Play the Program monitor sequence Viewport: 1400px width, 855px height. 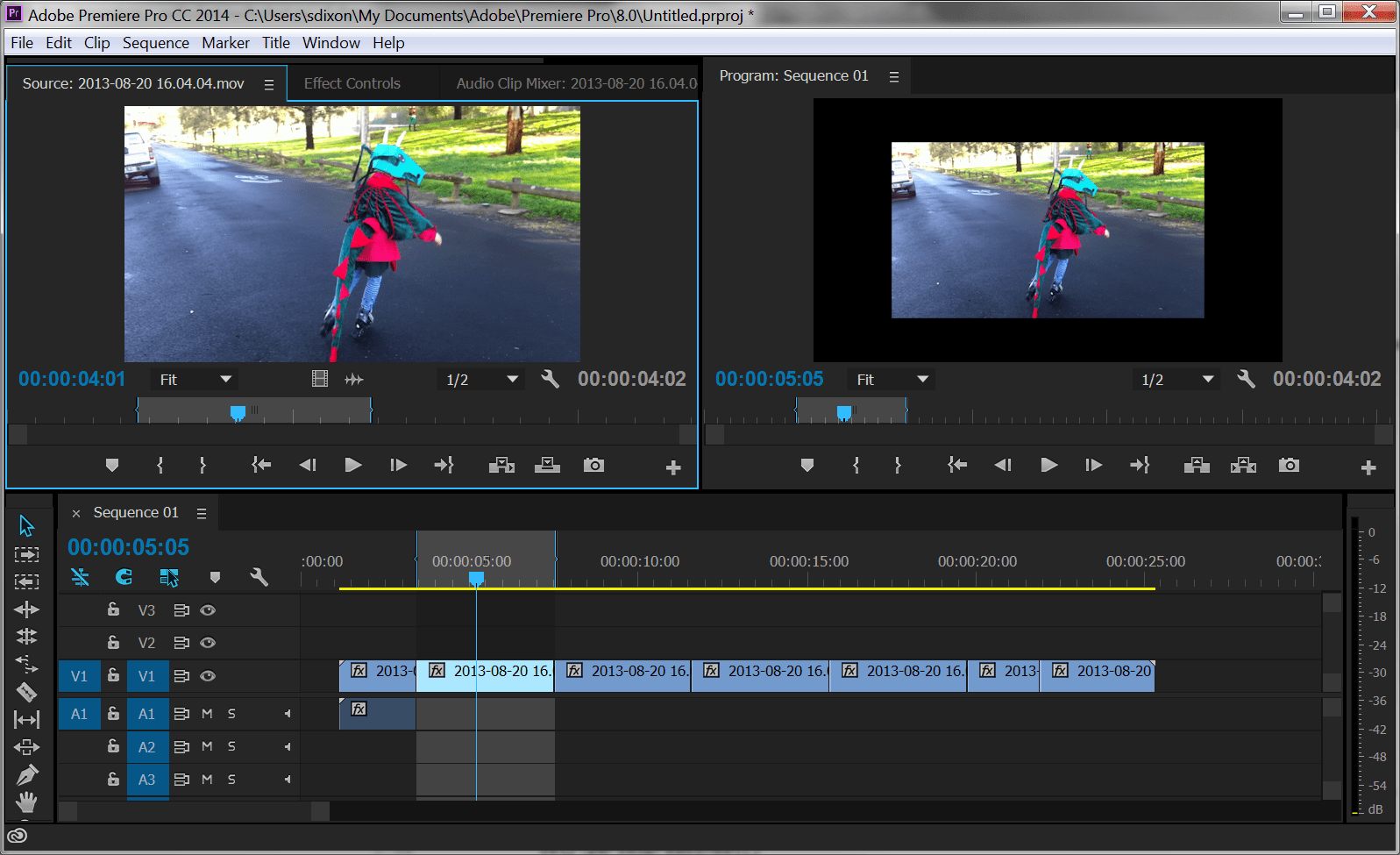[x=1048, y=465]
